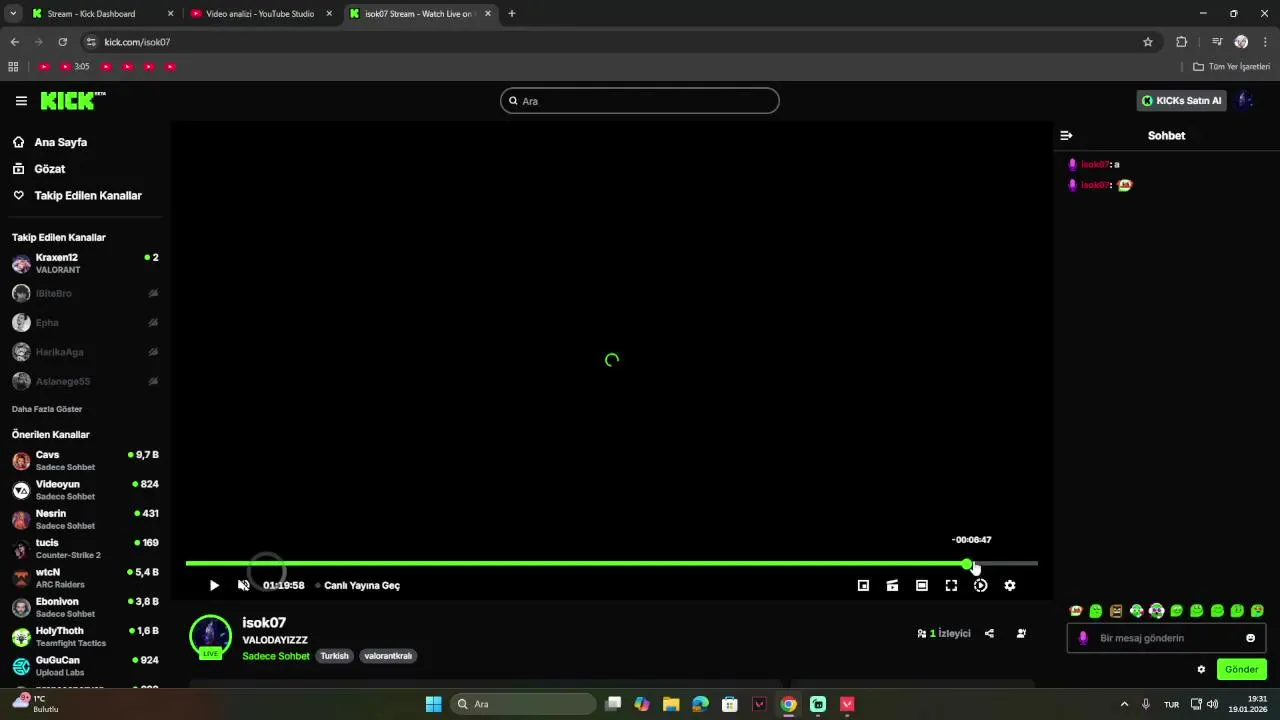
Task: Click the isok07 username in first chat message
Action: click(x=1095, y=164)
